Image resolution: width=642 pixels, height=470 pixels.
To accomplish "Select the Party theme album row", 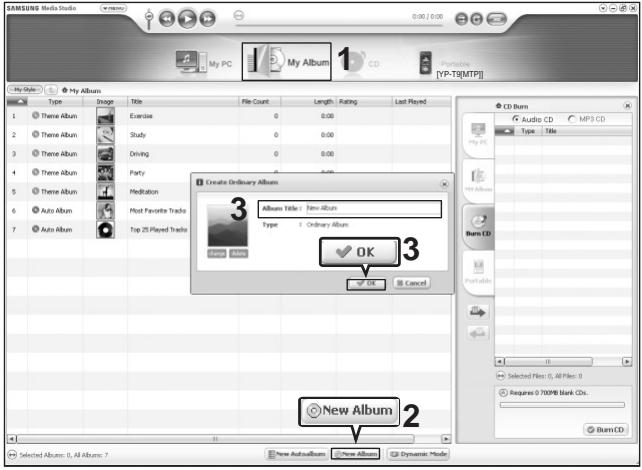I will [x=98, y=173].
